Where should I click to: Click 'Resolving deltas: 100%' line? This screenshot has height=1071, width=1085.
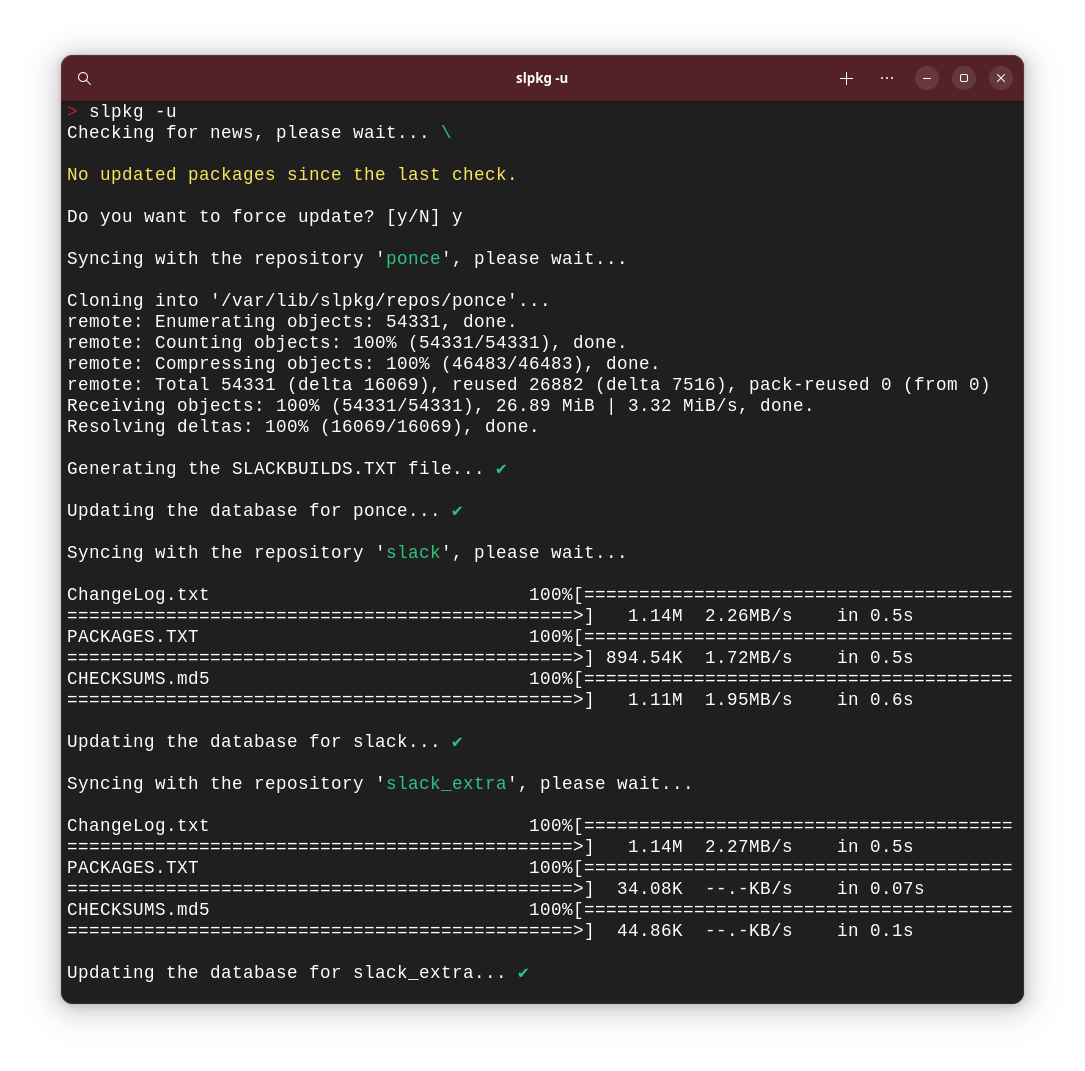(302, 426)
